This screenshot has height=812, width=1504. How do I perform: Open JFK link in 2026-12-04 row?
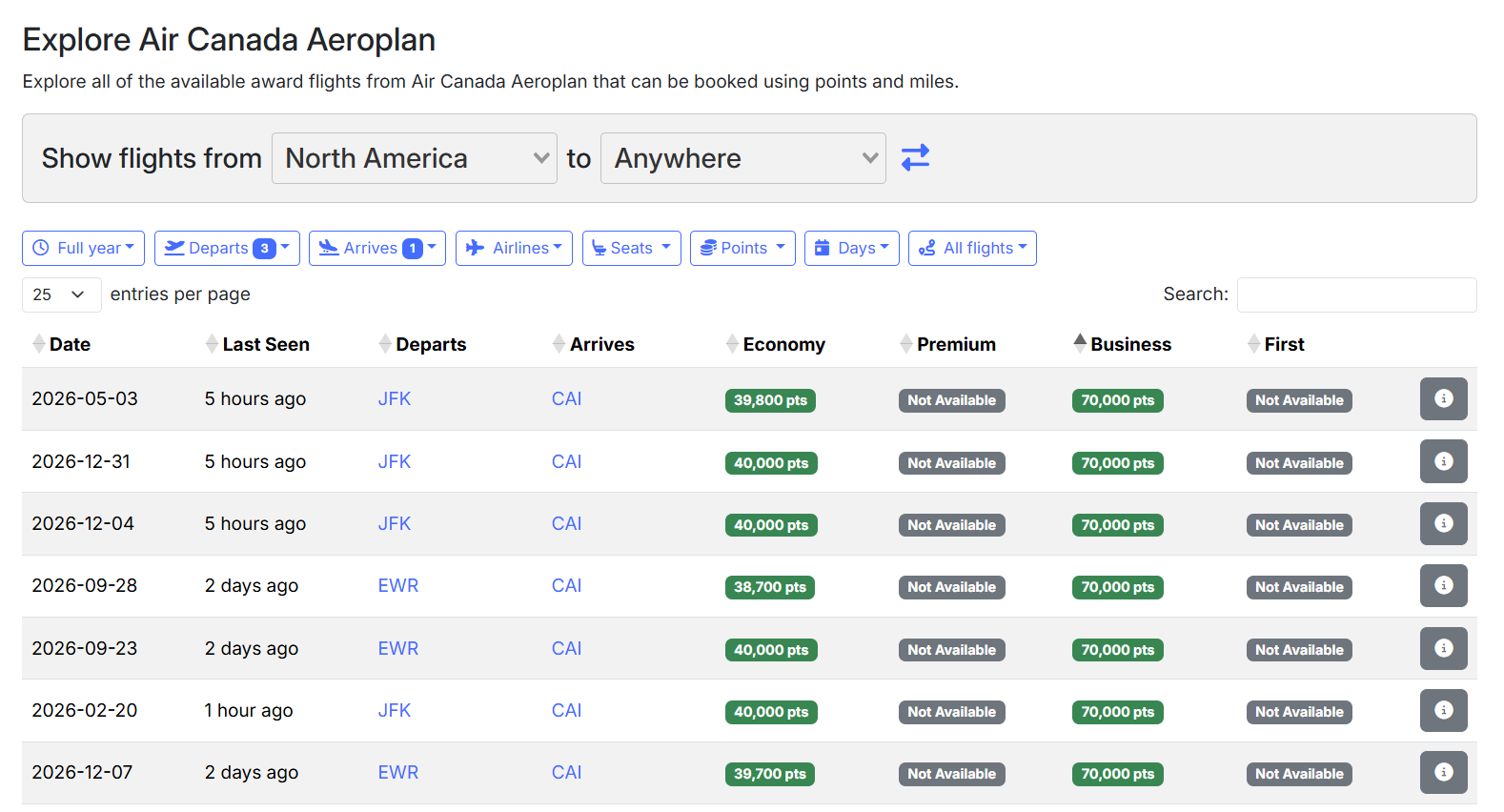point(395,523)
